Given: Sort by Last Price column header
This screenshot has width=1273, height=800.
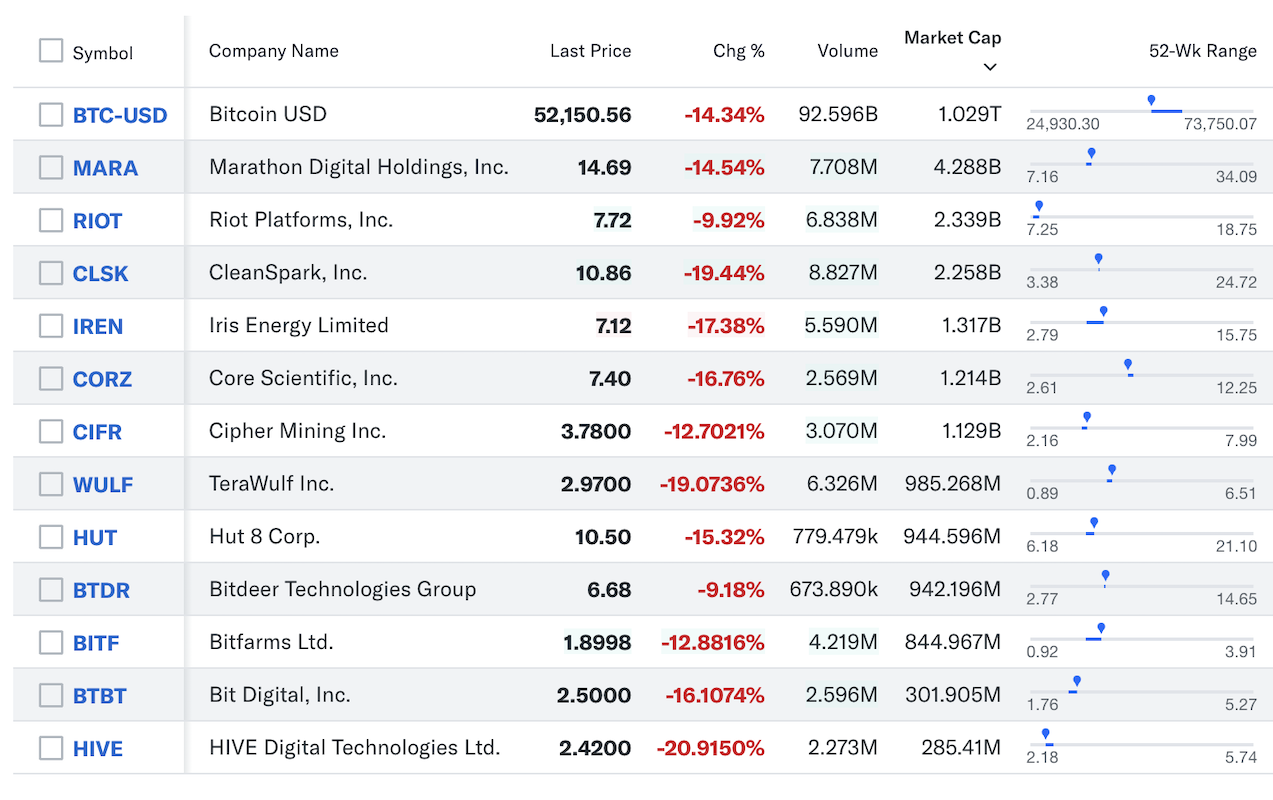Looking at the screenshot, I should click(591, 51).
